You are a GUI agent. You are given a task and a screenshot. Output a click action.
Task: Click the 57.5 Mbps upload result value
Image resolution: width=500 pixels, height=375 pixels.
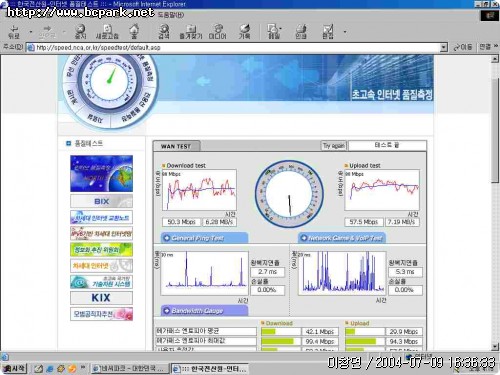(x=364, y=222)
